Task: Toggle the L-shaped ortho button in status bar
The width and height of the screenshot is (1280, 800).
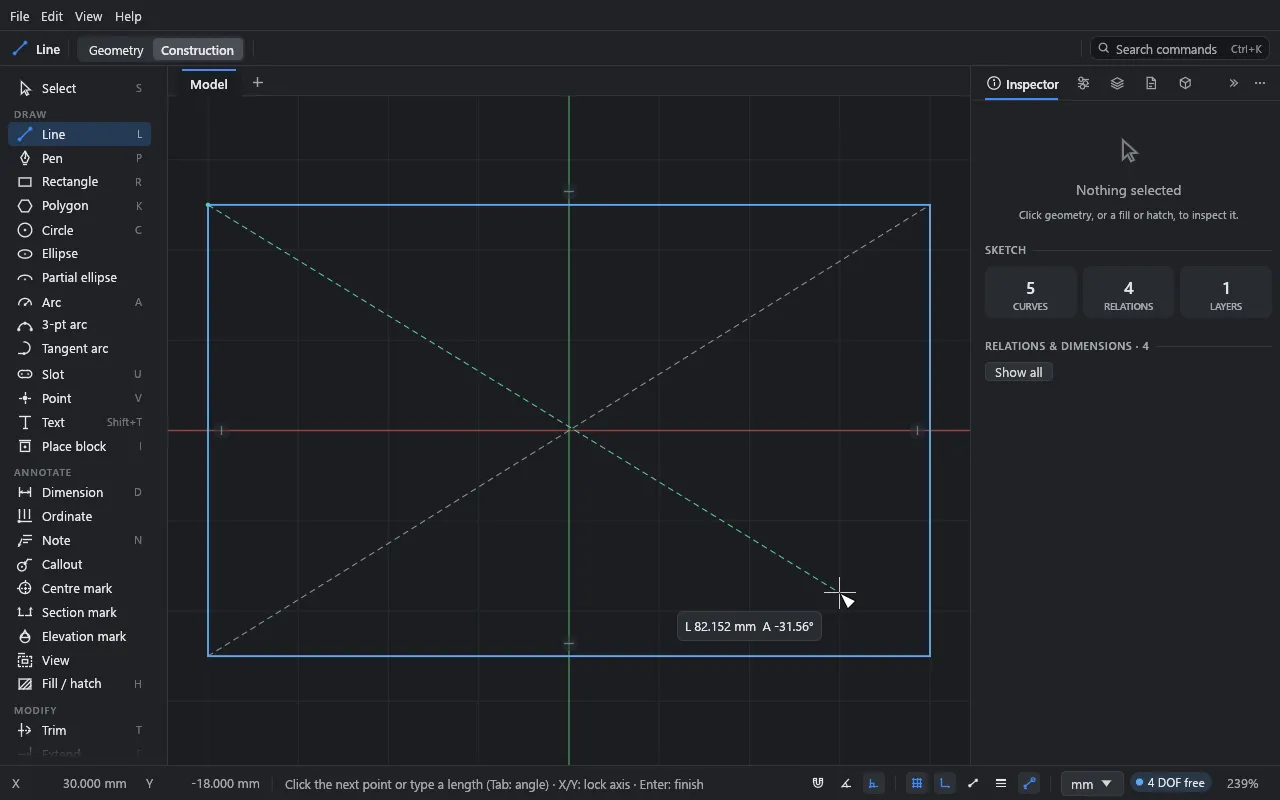Action: pyautogui.click(x=944, y=784)
